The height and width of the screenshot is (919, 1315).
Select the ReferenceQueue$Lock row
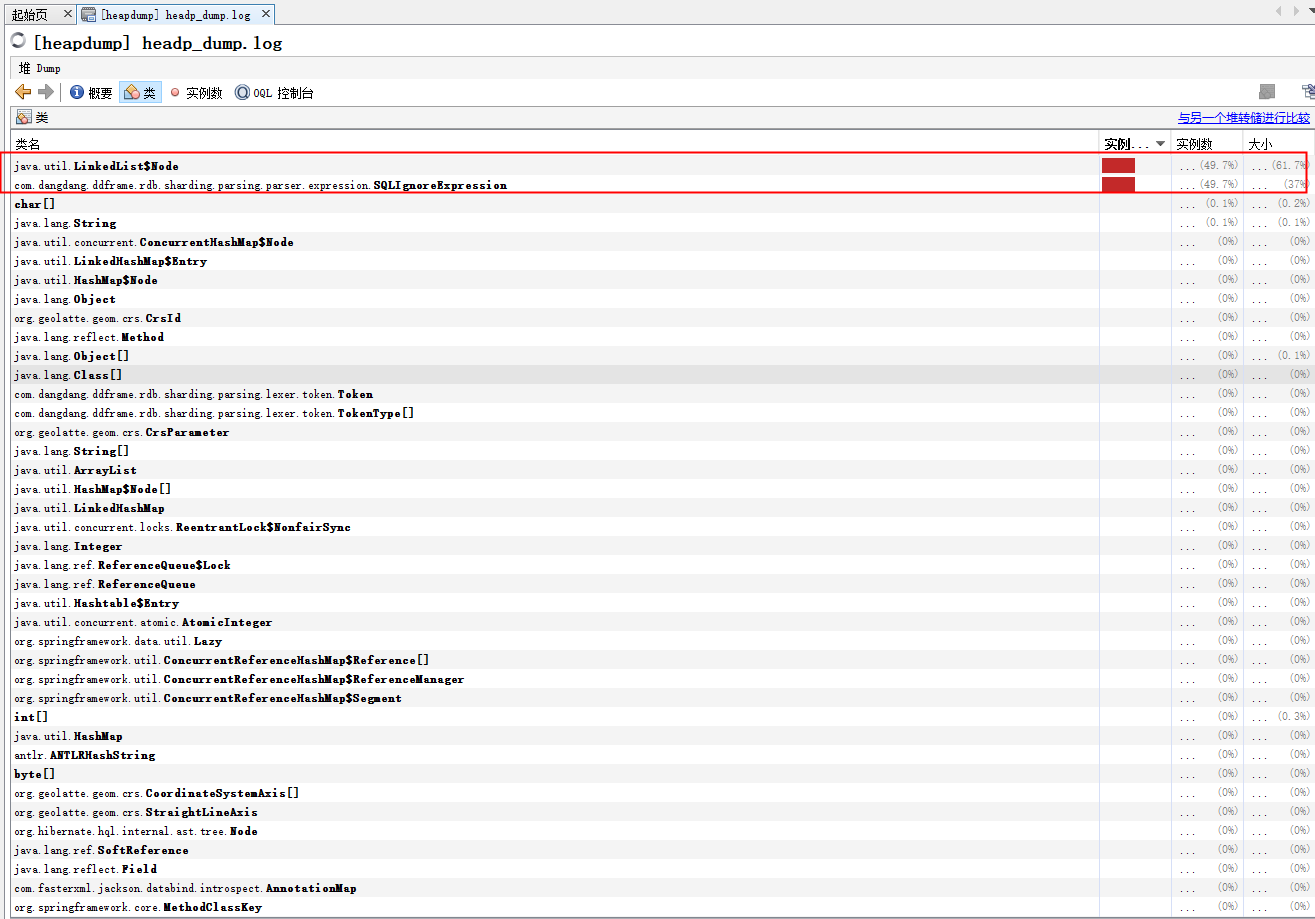point(660,565)
